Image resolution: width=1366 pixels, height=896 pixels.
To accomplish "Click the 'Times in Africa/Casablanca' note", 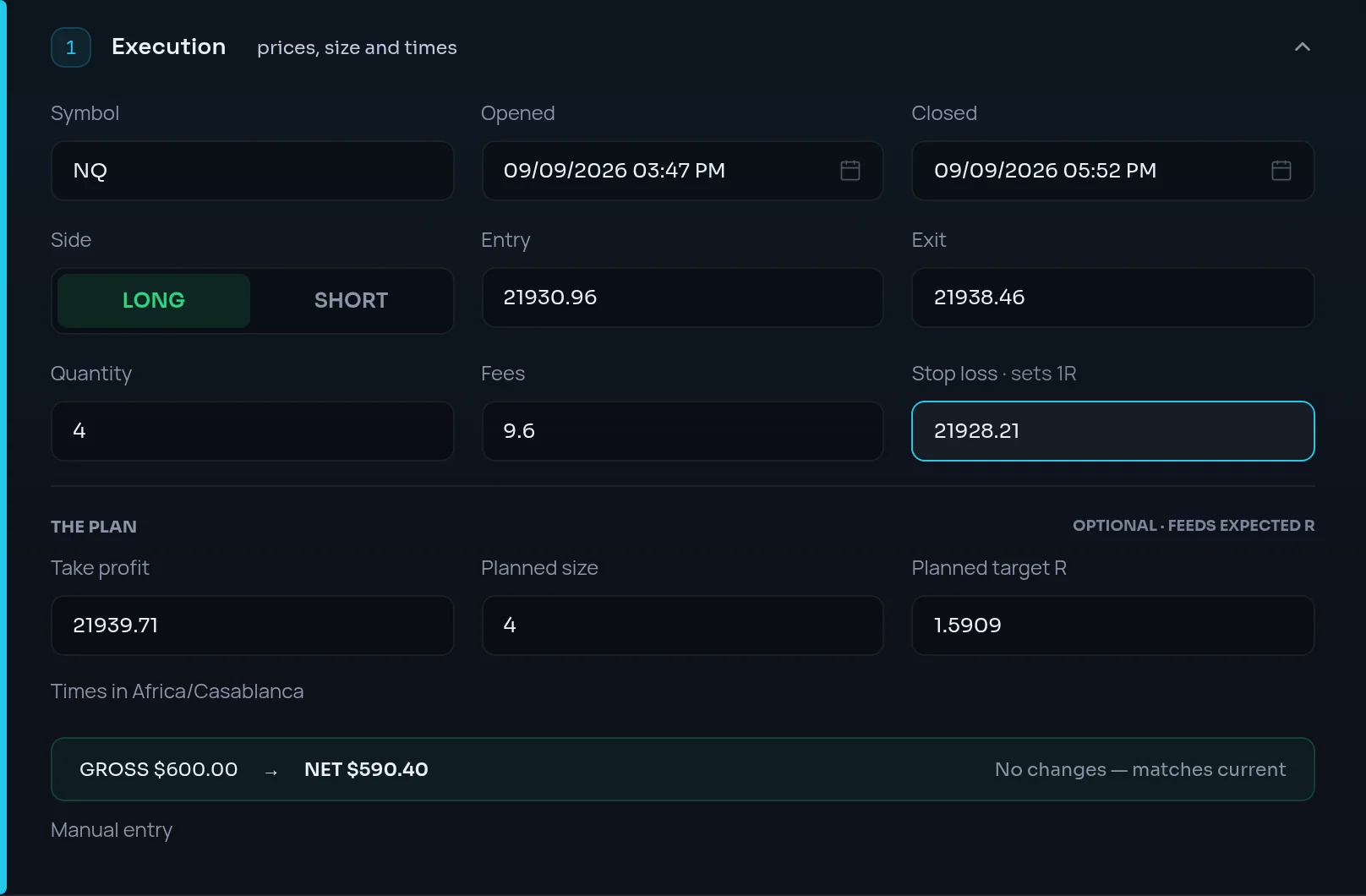I will 178,691.
